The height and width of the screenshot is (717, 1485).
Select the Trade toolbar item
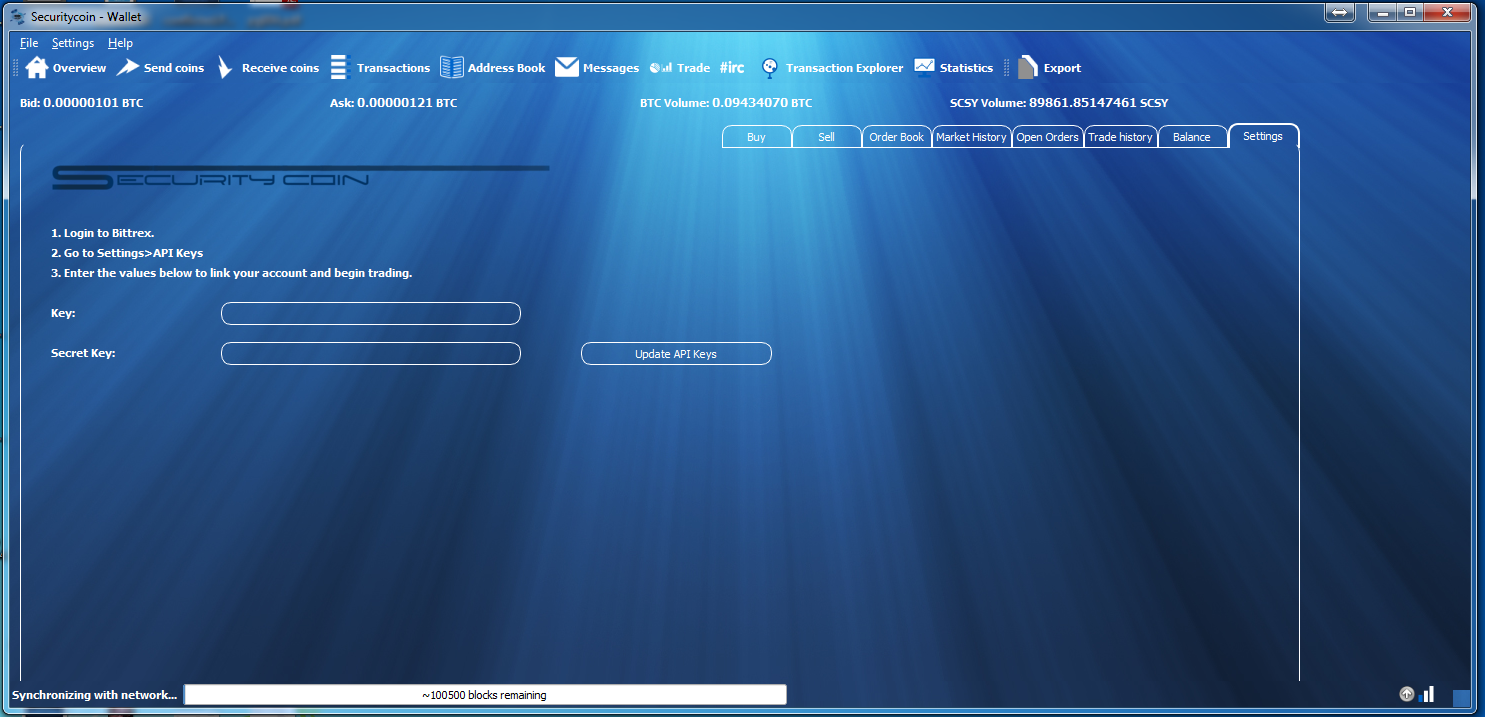tap(680, 68)
